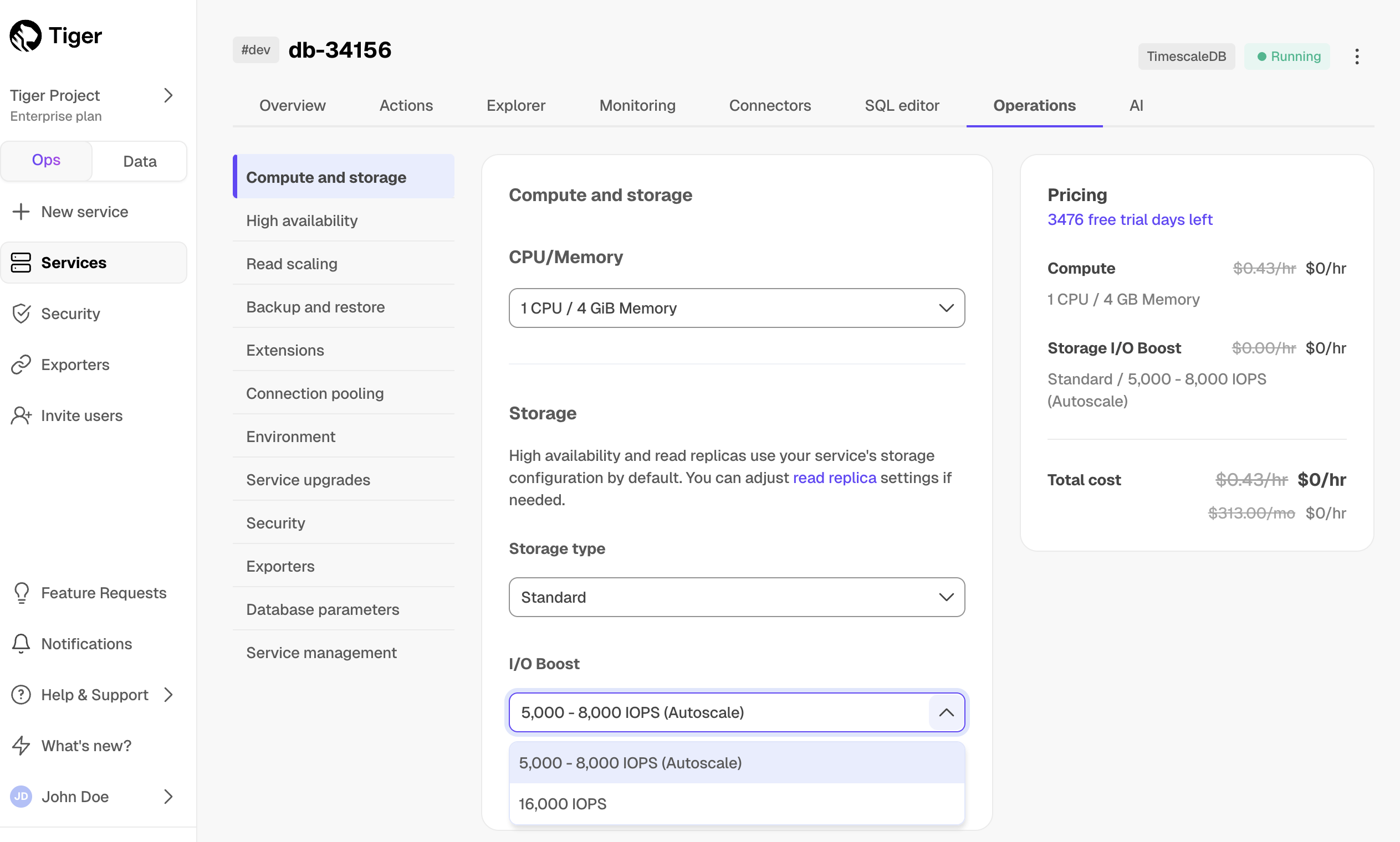Screen dimensions: 1400x842
Task: Open Backup and restore section
Action: tap(315, 307)
